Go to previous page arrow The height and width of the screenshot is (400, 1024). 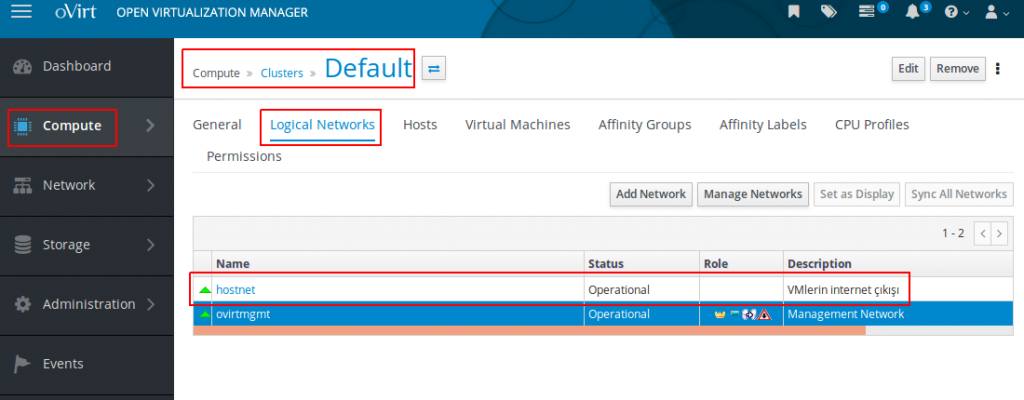982,233
